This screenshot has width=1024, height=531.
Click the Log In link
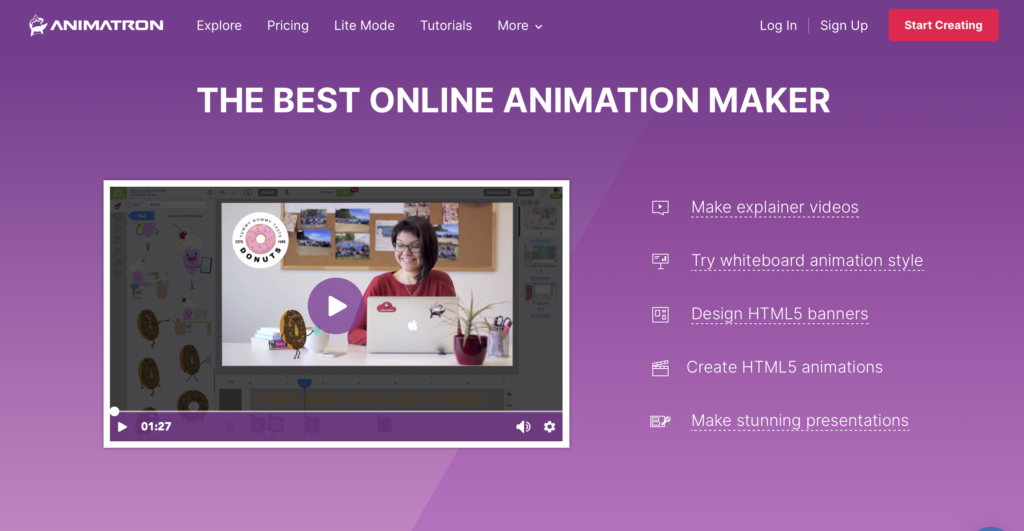point(778,25)
